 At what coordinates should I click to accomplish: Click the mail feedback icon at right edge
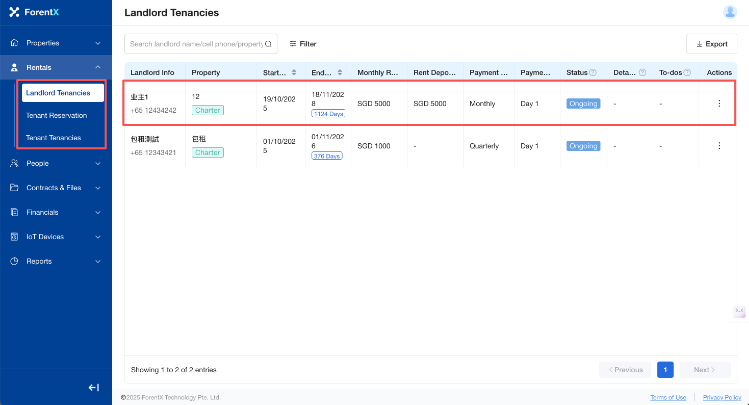[x=740, y=312]
